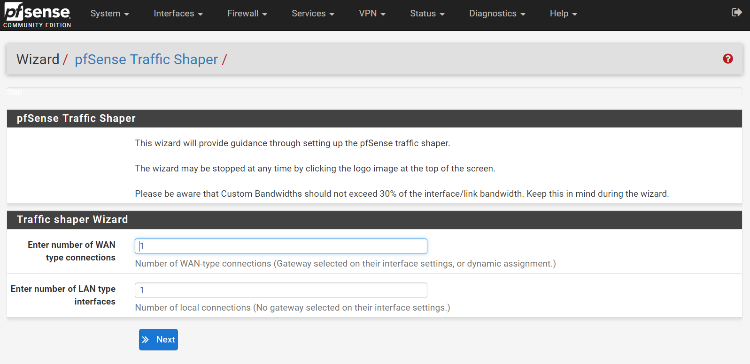Open the System dropdown menu
Image resolution: width=750 pixels, height=364 pixels.
pos(110,14)
